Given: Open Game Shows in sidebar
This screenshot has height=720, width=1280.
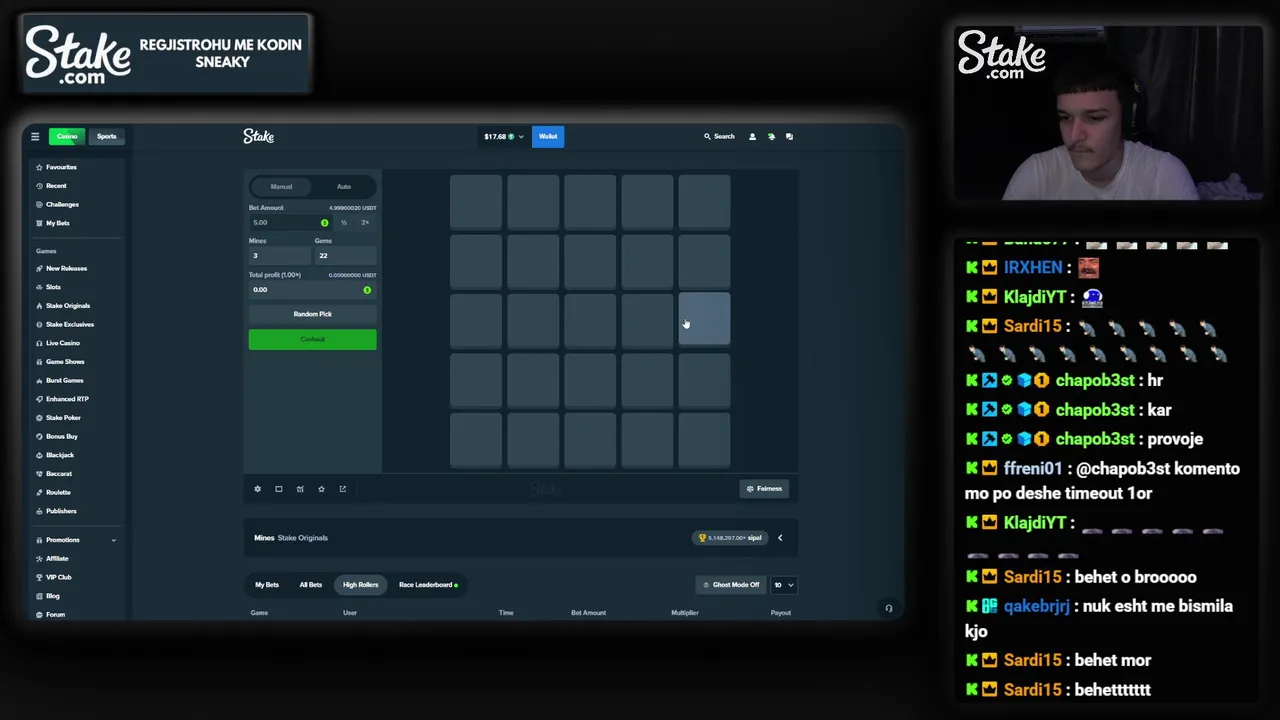Looking at the screenshot, I should point(60,362).
